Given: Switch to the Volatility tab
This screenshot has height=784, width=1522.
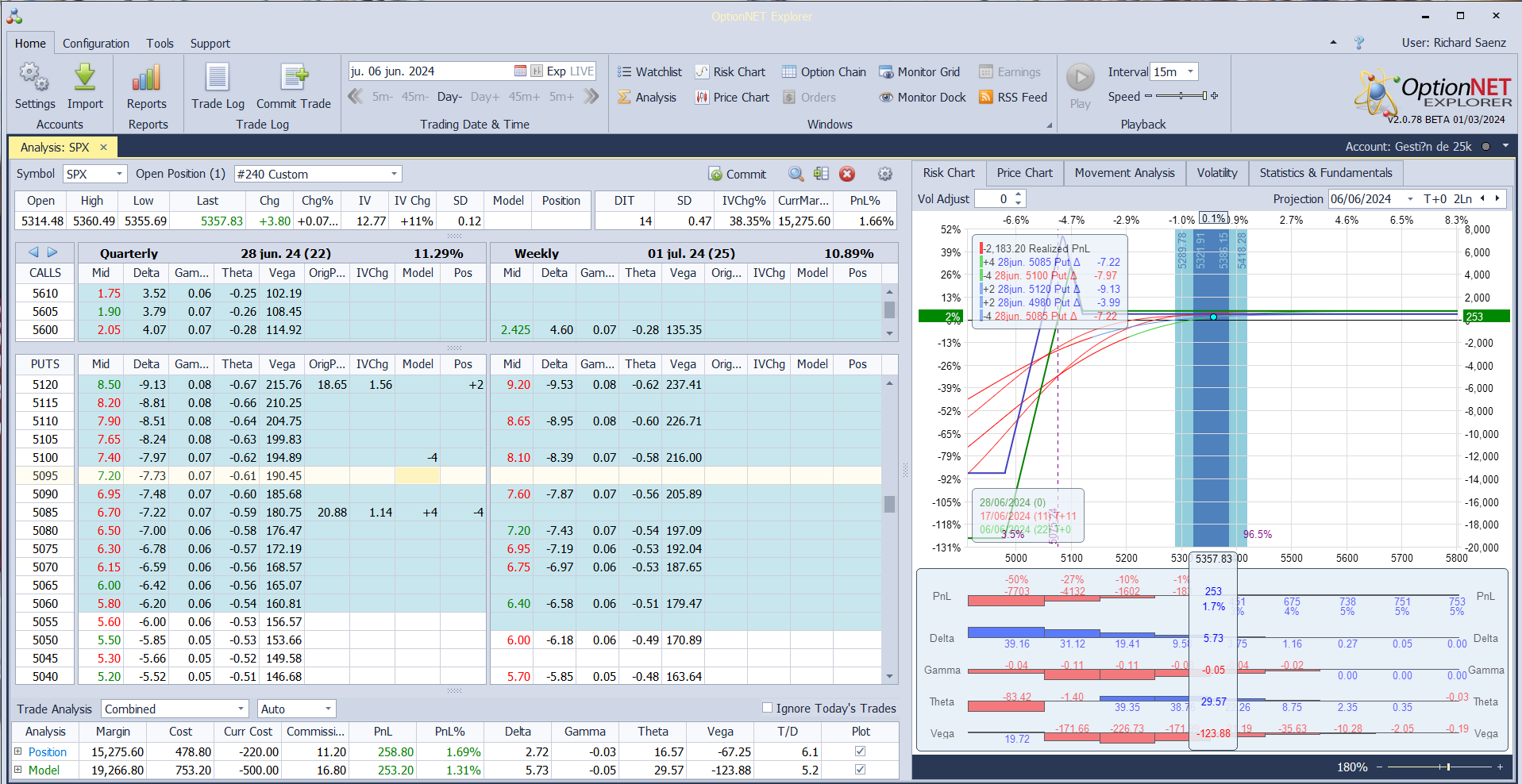Looking at the screenshot, I should tap(1217, 173).
